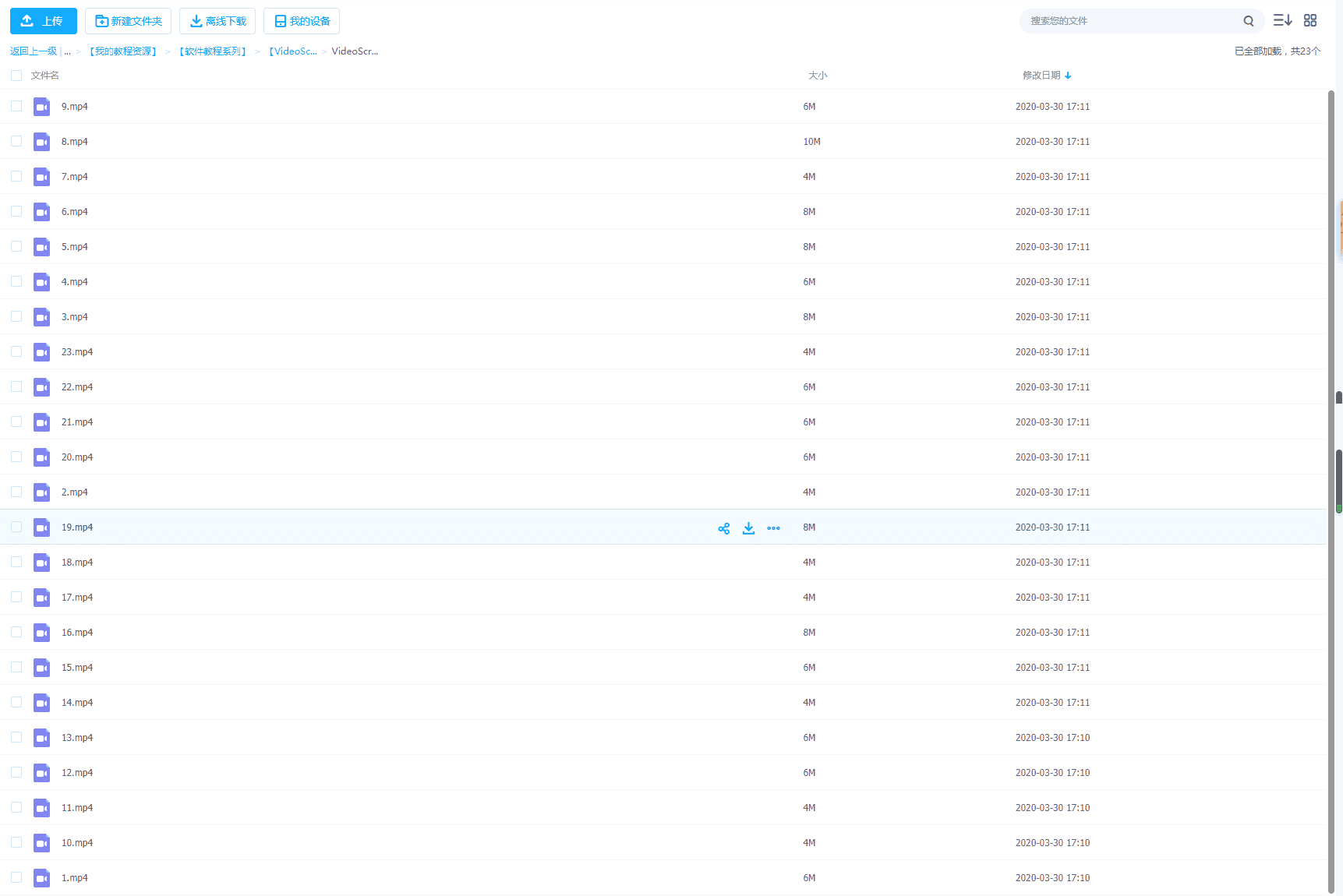Navigate to 【我的教程资源】 breadcrumb
1343x896 pixels.
pos(123,51)
